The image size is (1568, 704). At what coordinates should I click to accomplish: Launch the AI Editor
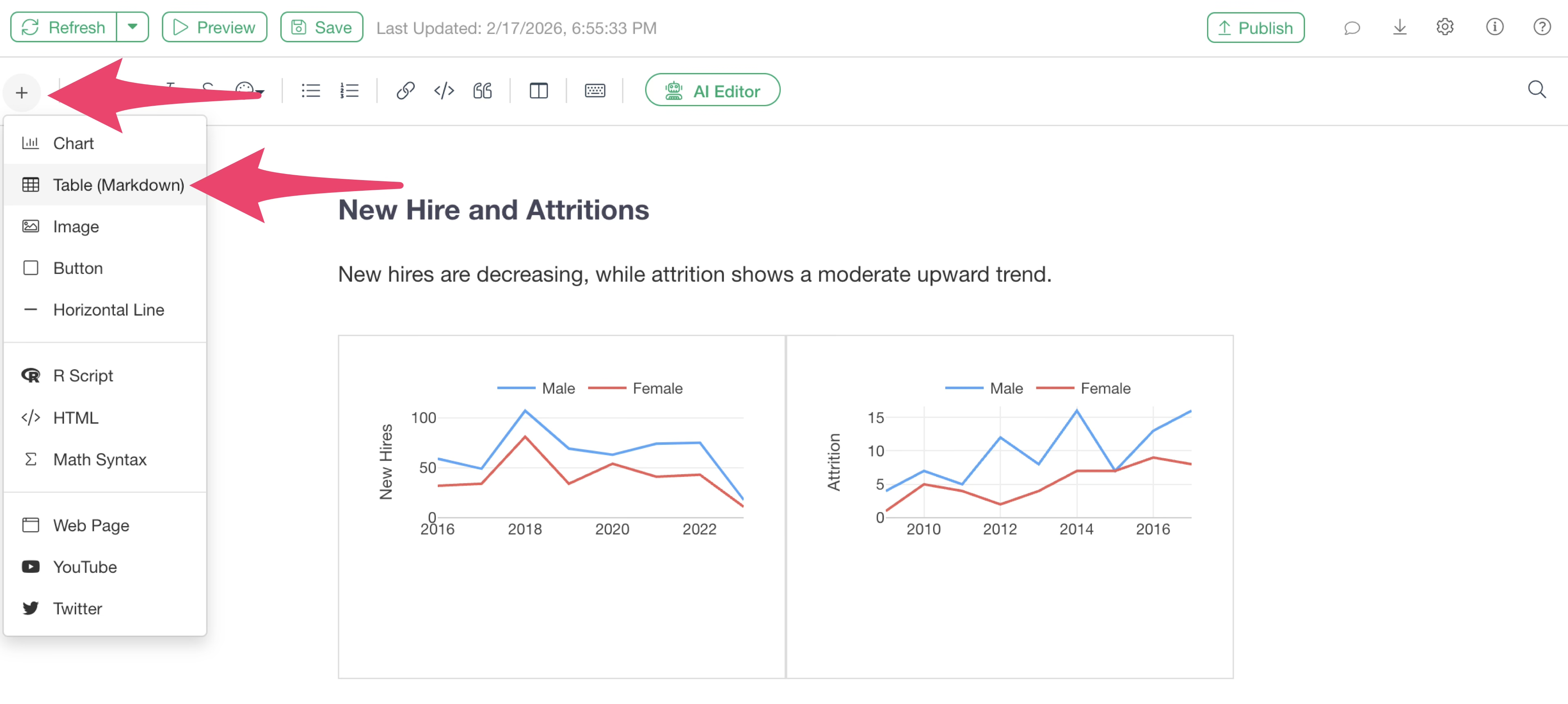712,91
